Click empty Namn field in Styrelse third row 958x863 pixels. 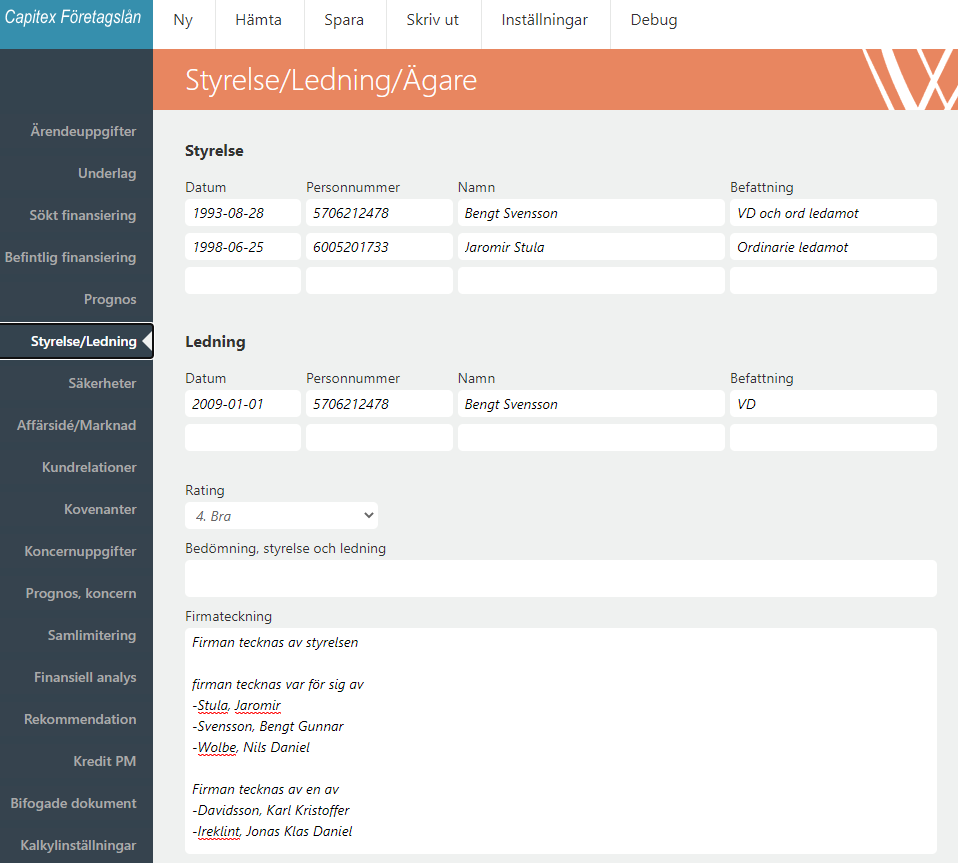point(591,281)
